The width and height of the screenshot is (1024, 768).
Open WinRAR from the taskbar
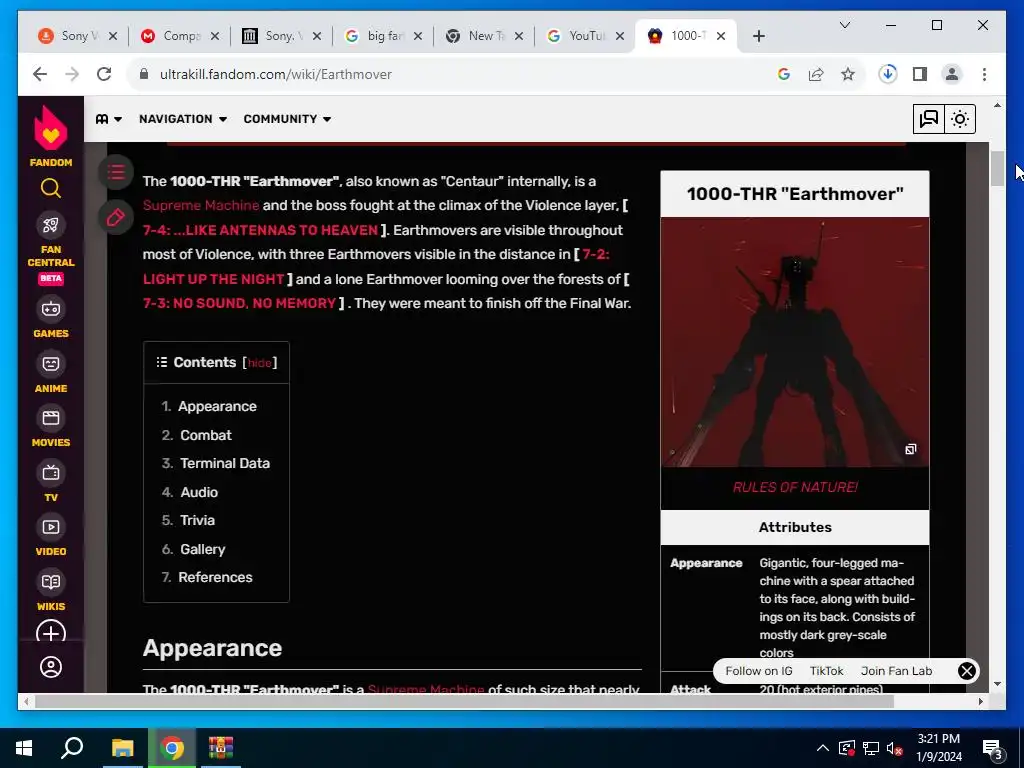click(x=221, y=748)
